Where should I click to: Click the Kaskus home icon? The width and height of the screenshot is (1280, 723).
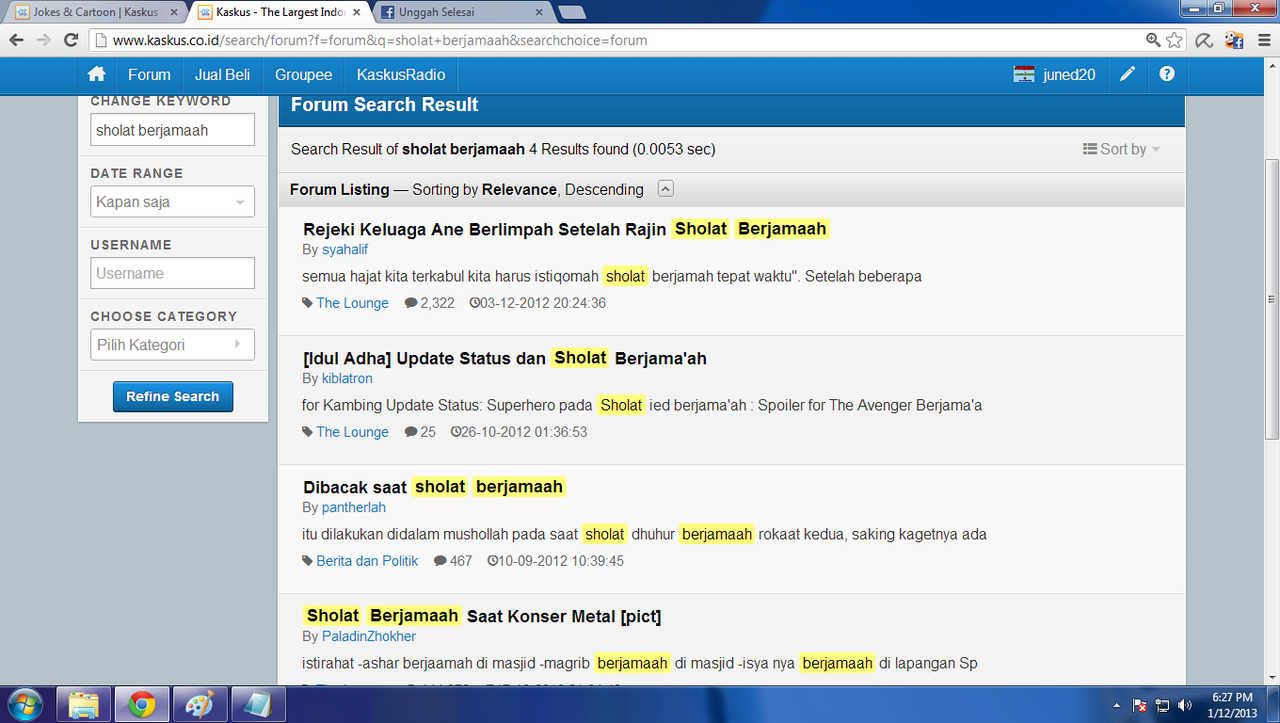click(97, 74)
